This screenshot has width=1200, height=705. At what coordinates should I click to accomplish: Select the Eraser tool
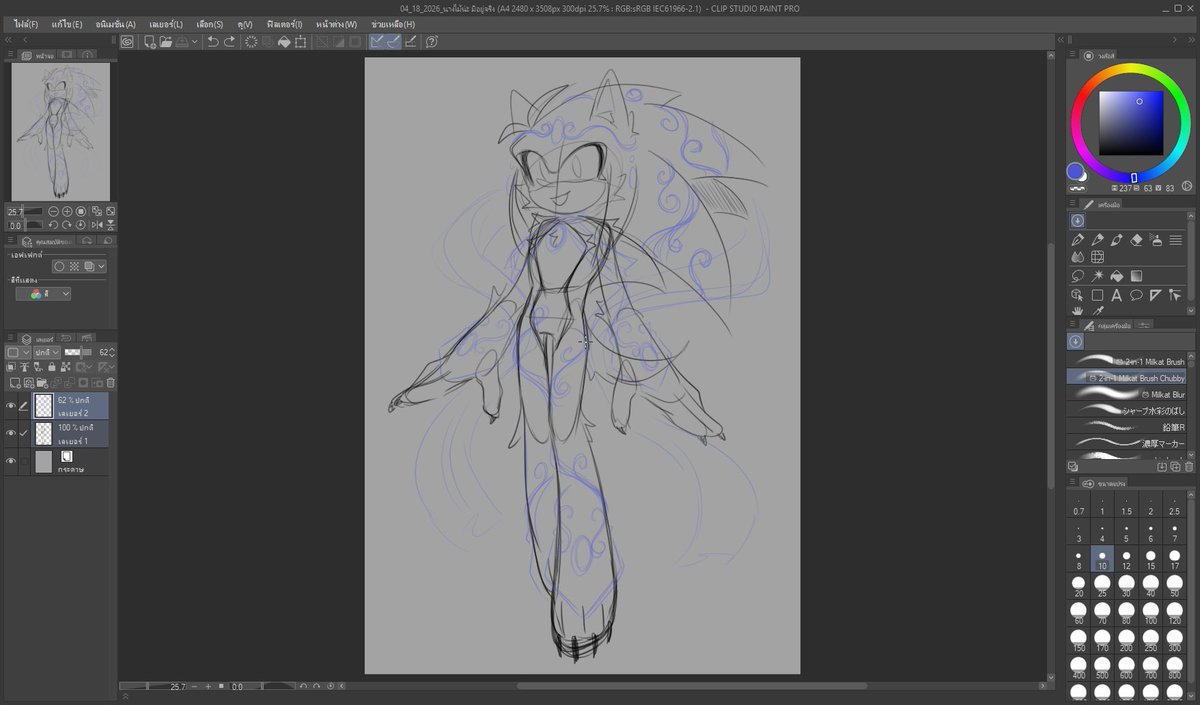pyautogui.click(x=1136, y=240)
